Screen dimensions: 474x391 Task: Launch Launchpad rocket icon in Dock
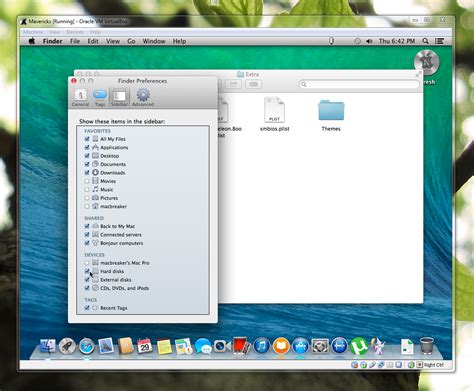(67, 346)
